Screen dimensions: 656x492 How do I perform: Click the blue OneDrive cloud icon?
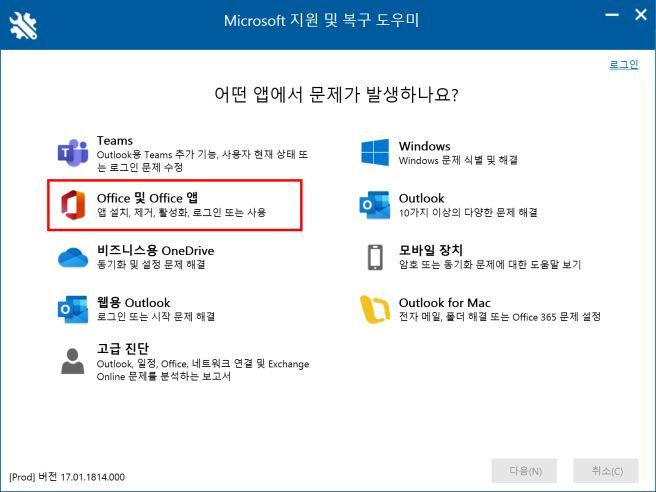[x=73, y=257]
